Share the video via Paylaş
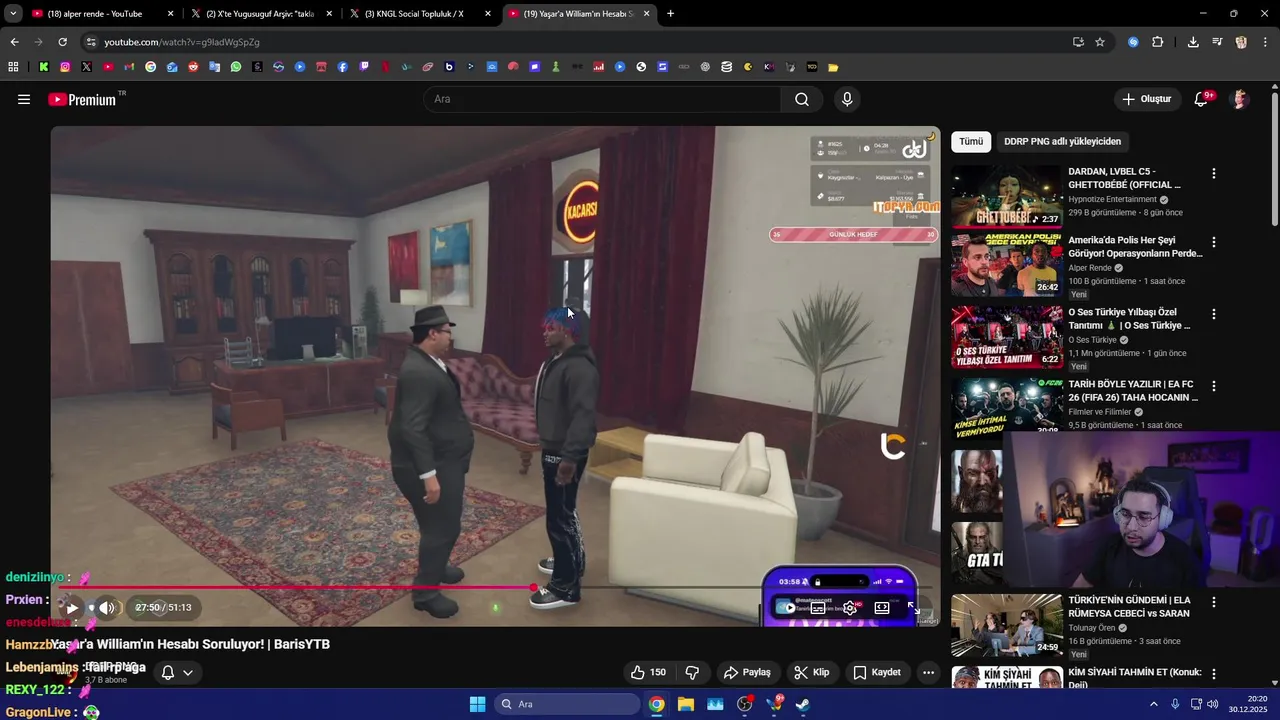1280x720 pixels. click(x=747, y=672)
